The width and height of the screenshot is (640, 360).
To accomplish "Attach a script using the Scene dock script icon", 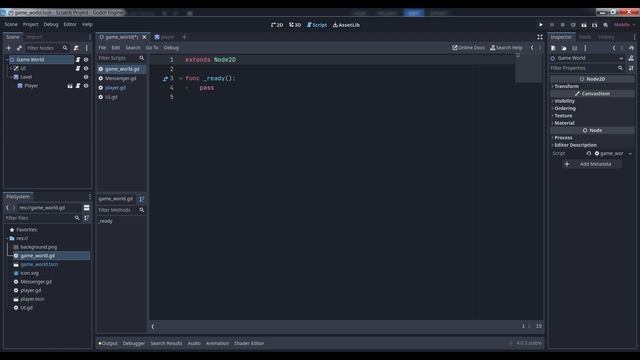I will (x=76, y=48).
